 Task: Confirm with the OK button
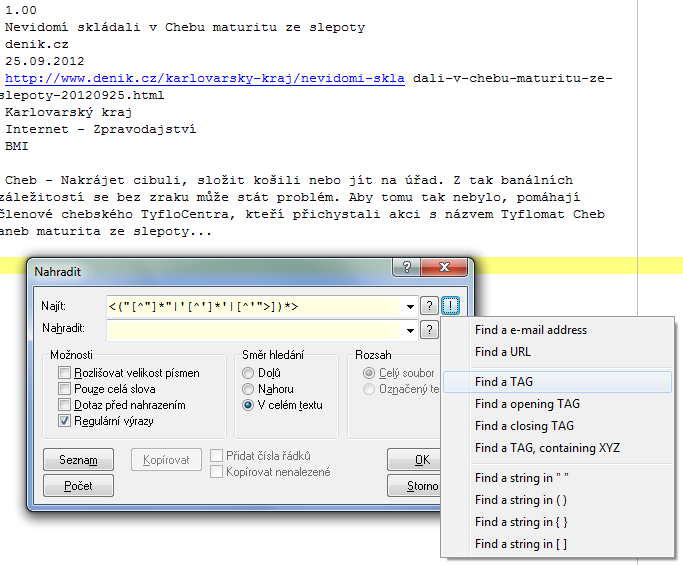pos(414,460)
